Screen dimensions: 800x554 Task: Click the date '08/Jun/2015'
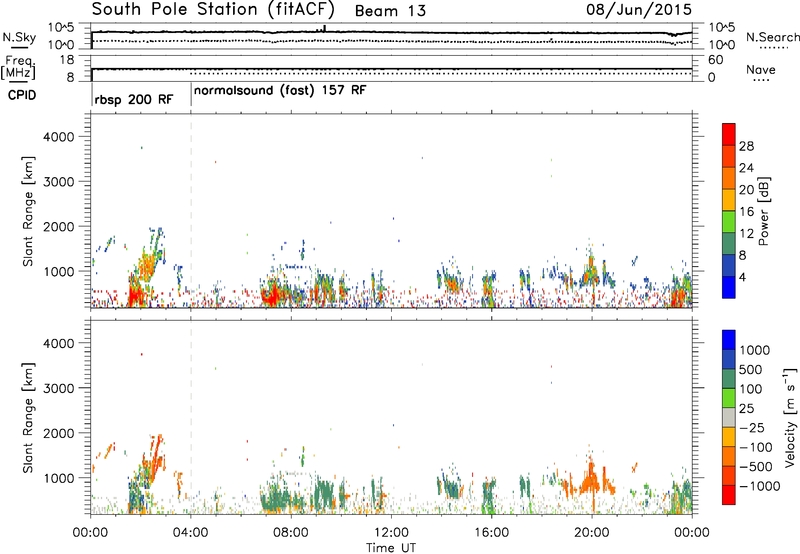point(638,10)
